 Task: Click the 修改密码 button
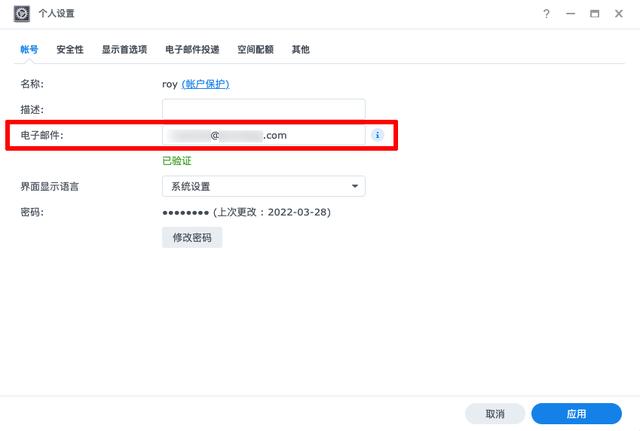click(x=192, y=238)
